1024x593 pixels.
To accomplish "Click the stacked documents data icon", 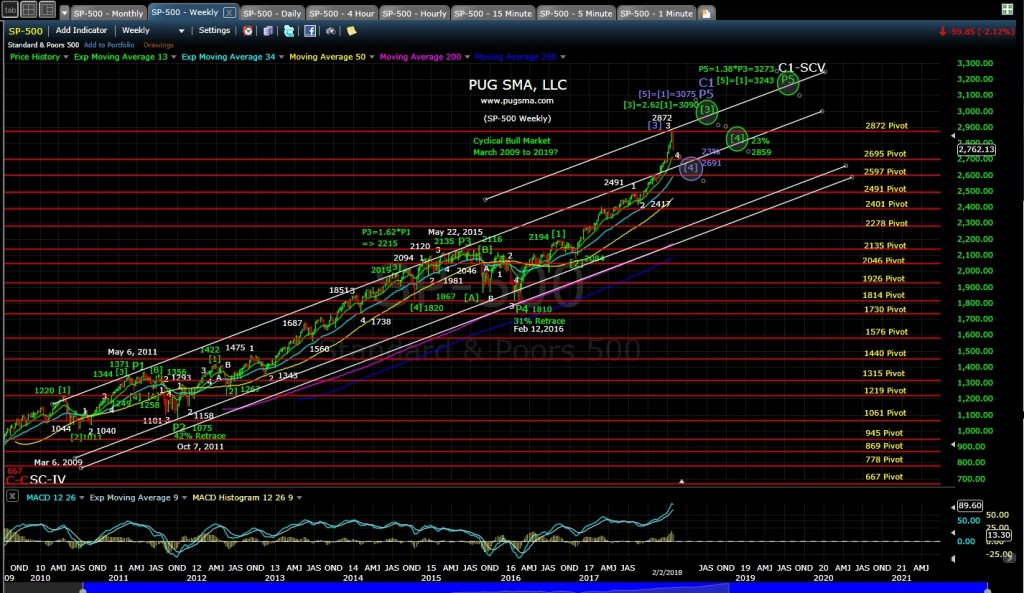I will click(x=268, y=31).
